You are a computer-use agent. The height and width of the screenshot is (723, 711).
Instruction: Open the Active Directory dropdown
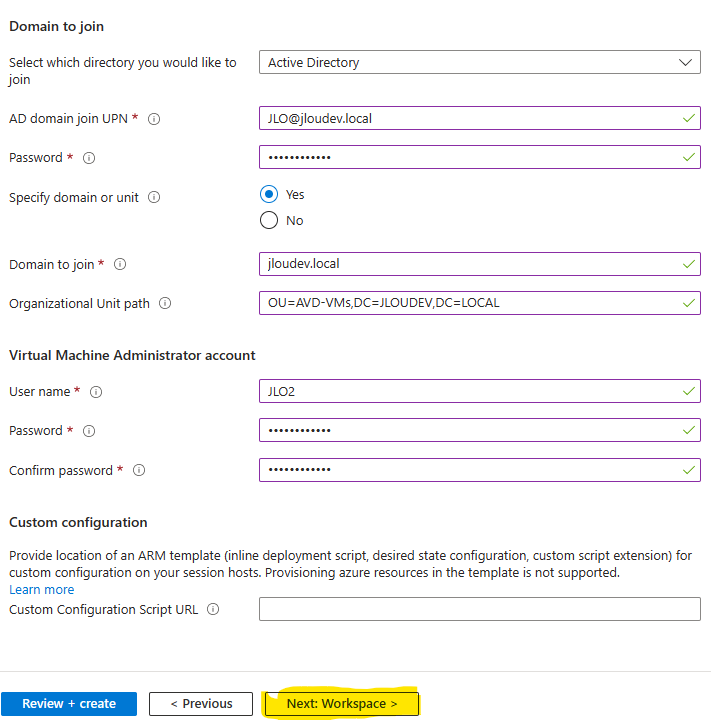click(480, 62)
